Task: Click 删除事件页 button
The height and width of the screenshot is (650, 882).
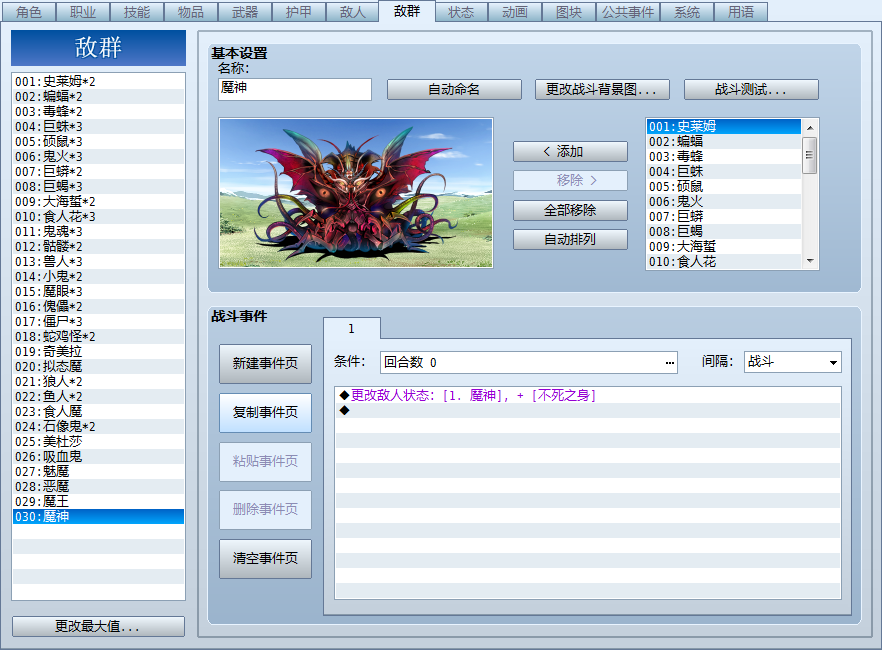Action: click(265, 509)
